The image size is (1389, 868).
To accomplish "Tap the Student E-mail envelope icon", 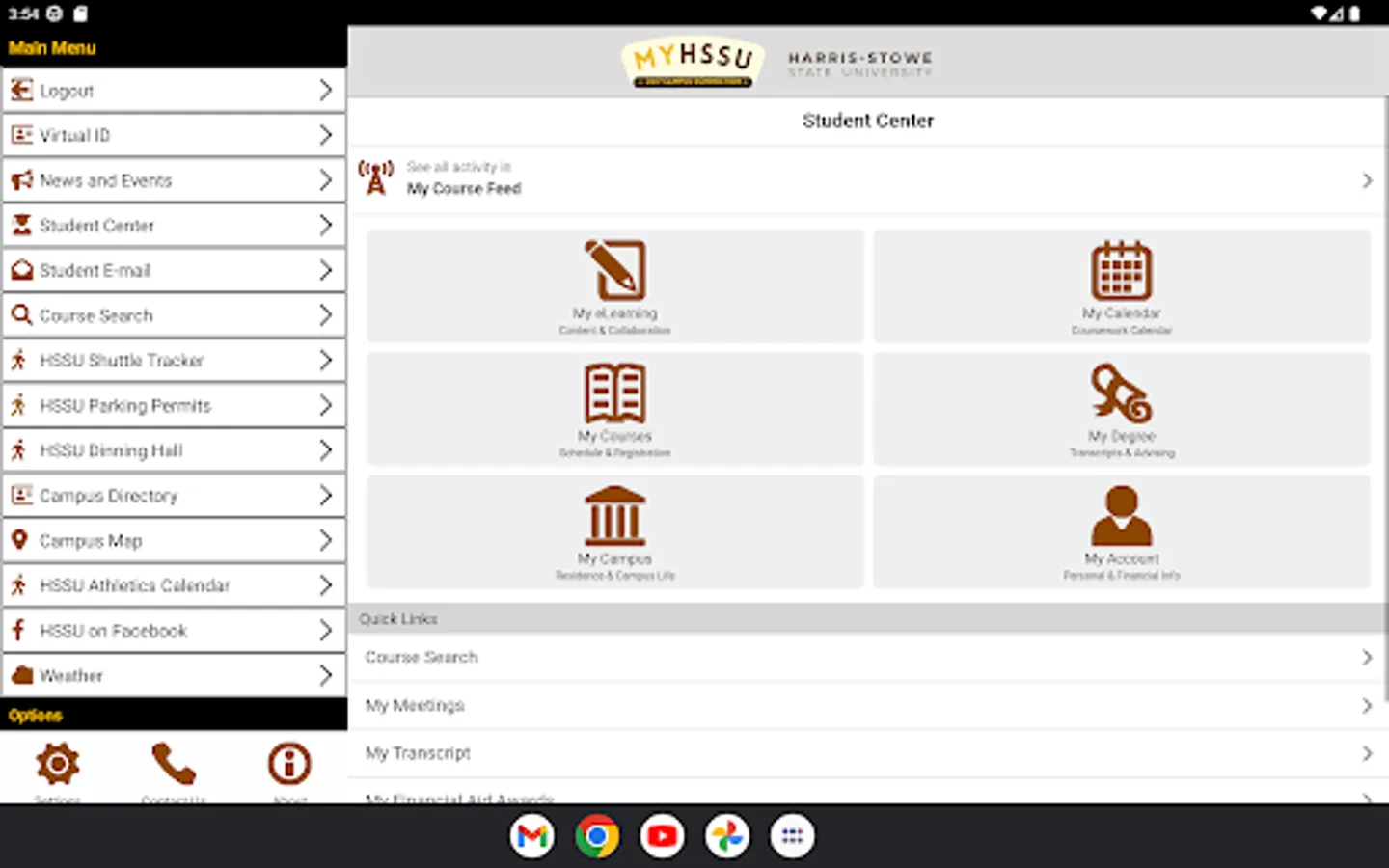I will click(x=21, y=270).
